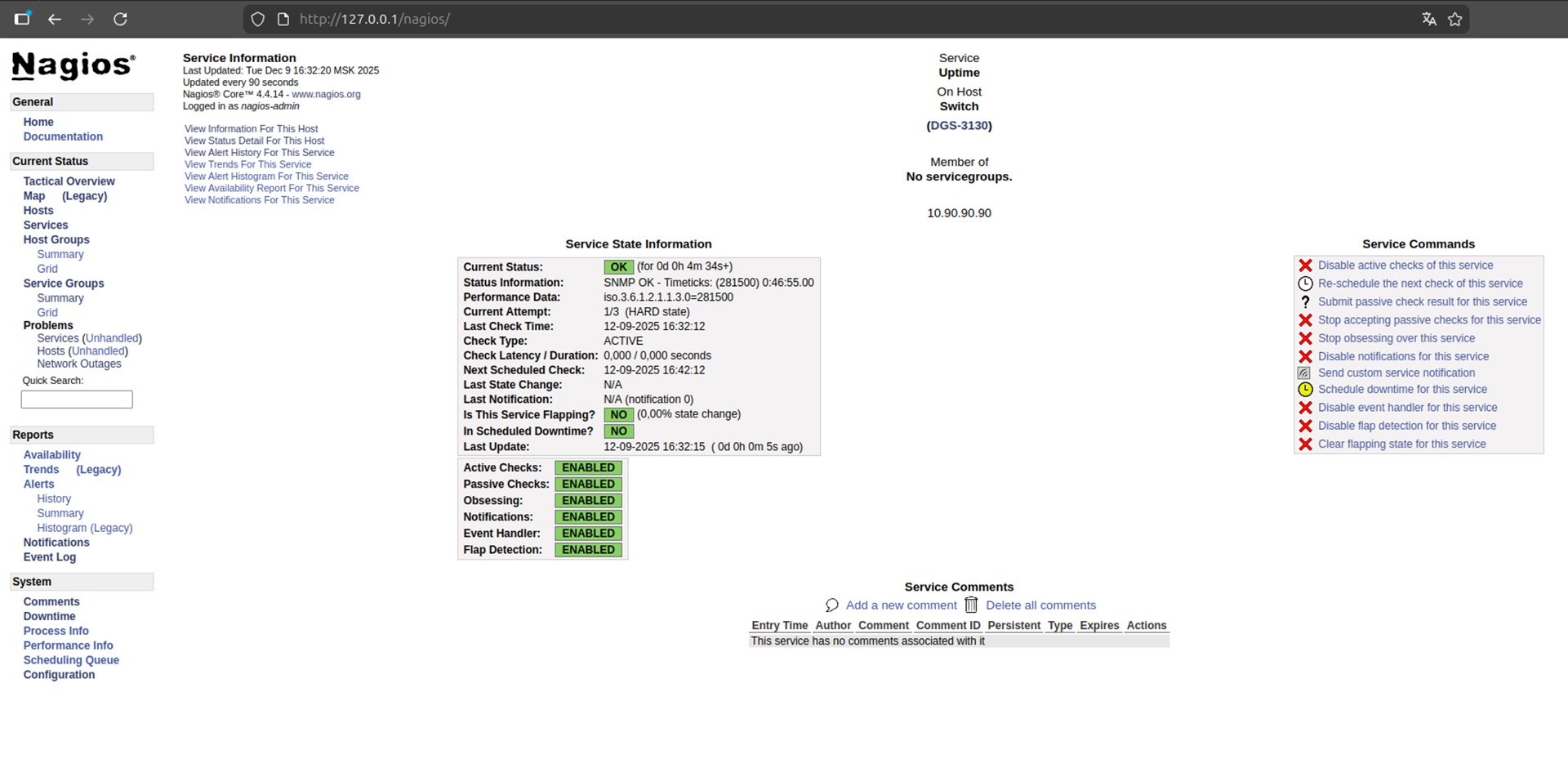Click the question mark icon for passive check result

point(1305,301)
